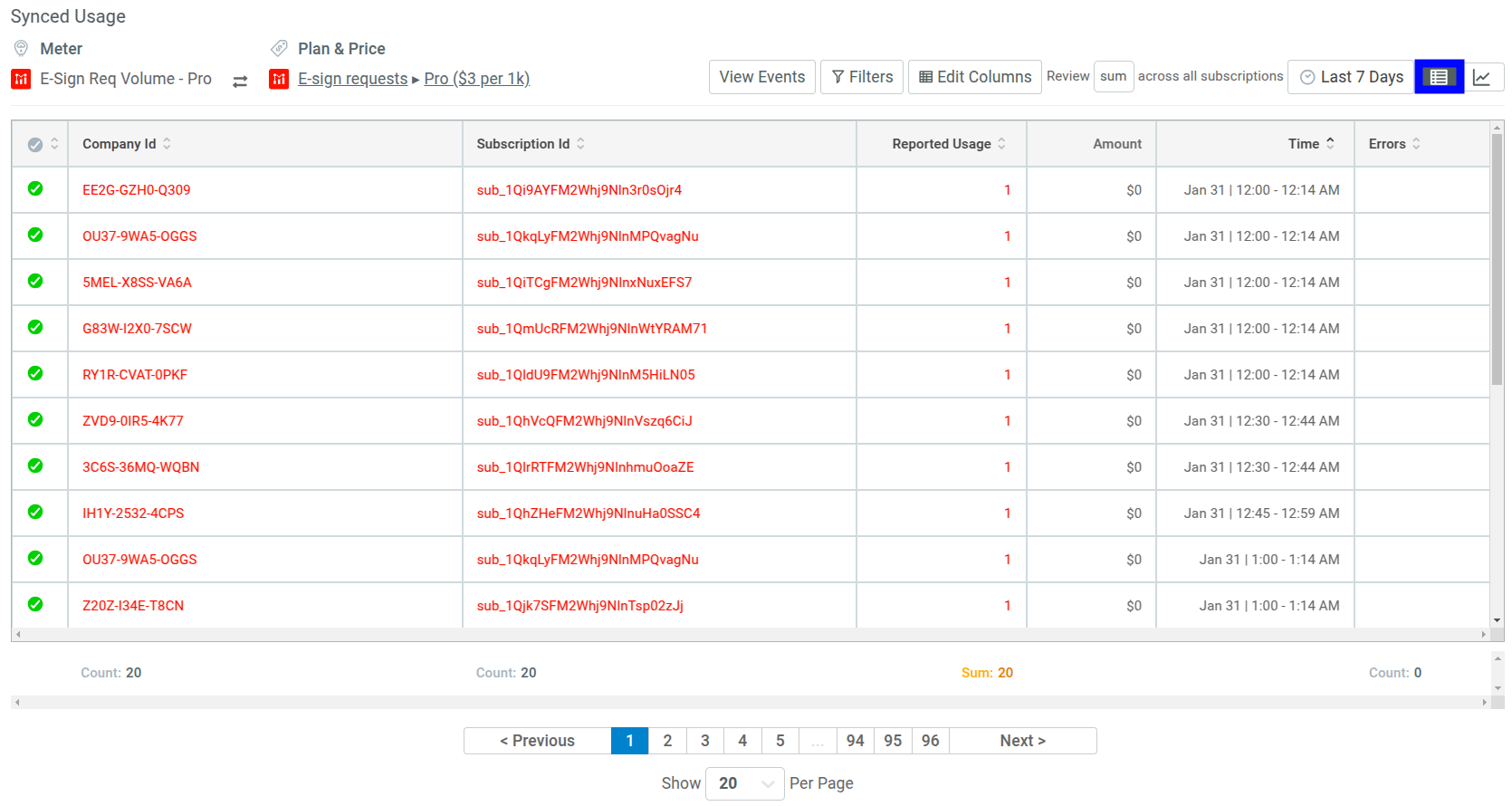Open subscription sub_1QhZHeFM2Whj9NInuHa0SSC4

(x=589, y=513)
